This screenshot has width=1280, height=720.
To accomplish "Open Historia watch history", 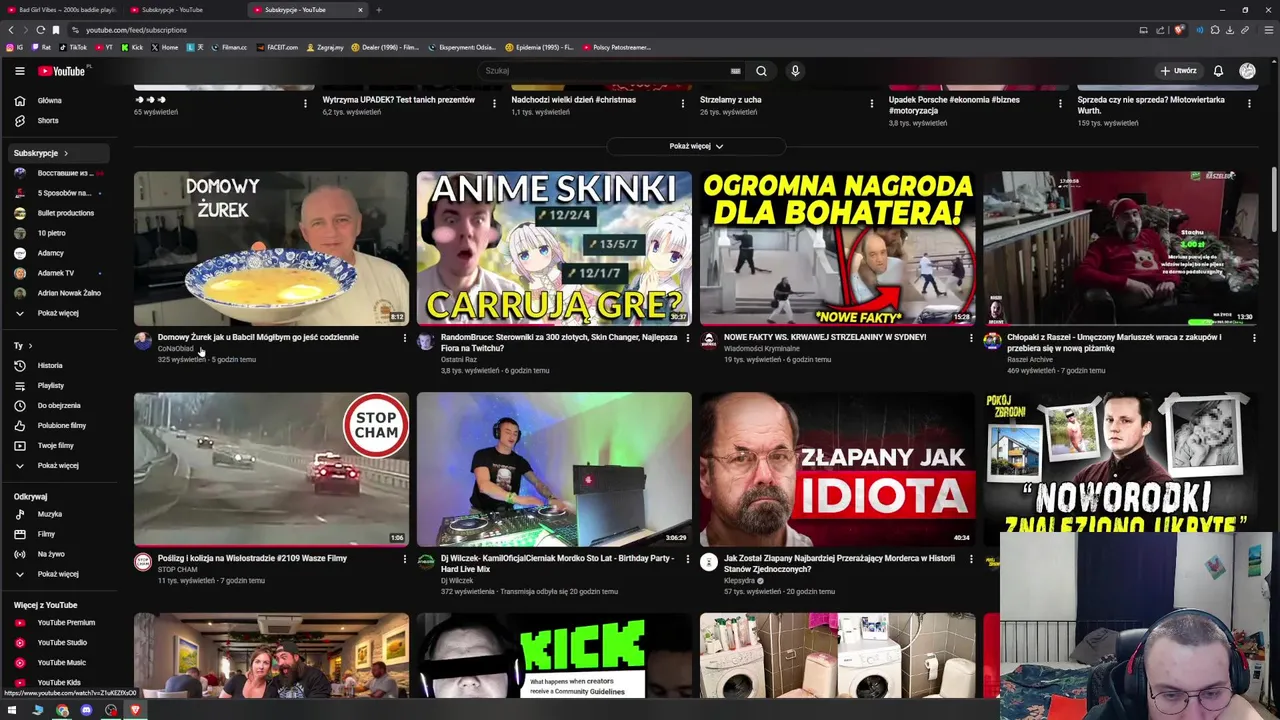I will (60, 365).
